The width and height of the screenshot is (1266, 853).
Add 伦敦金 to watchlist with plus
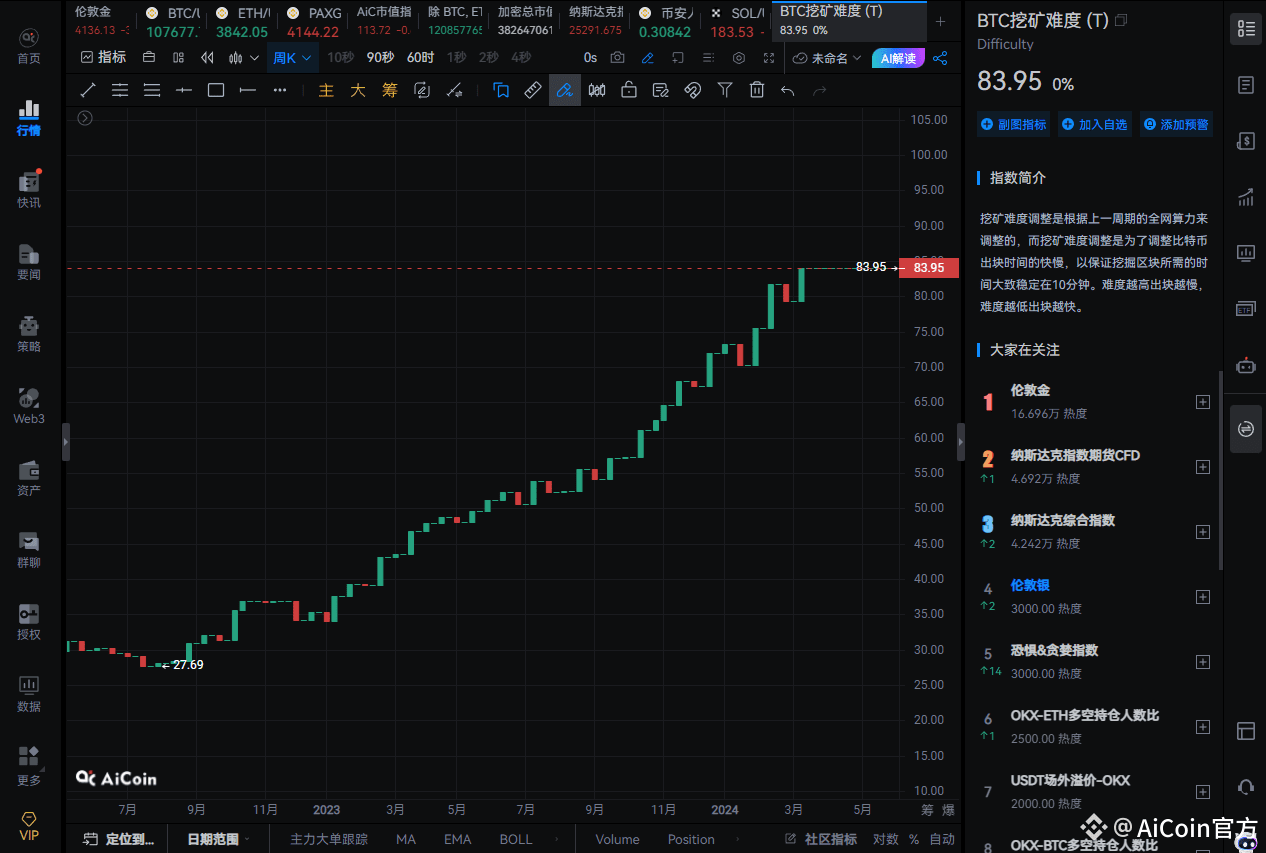point(1203,402)
